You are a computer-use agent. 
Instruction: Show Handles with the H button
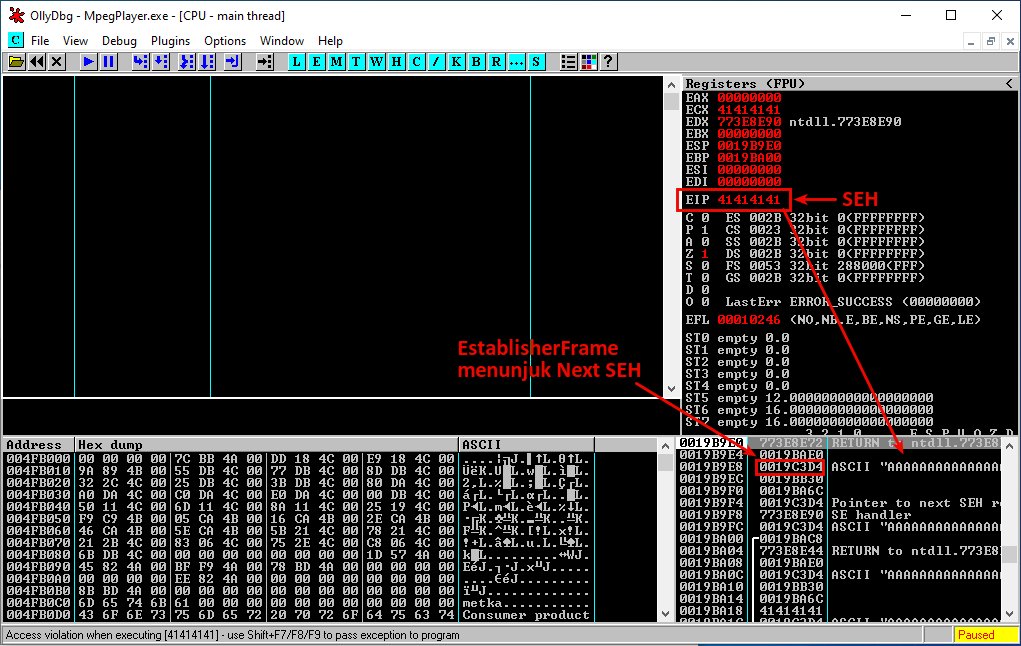(x=397, y=62)
